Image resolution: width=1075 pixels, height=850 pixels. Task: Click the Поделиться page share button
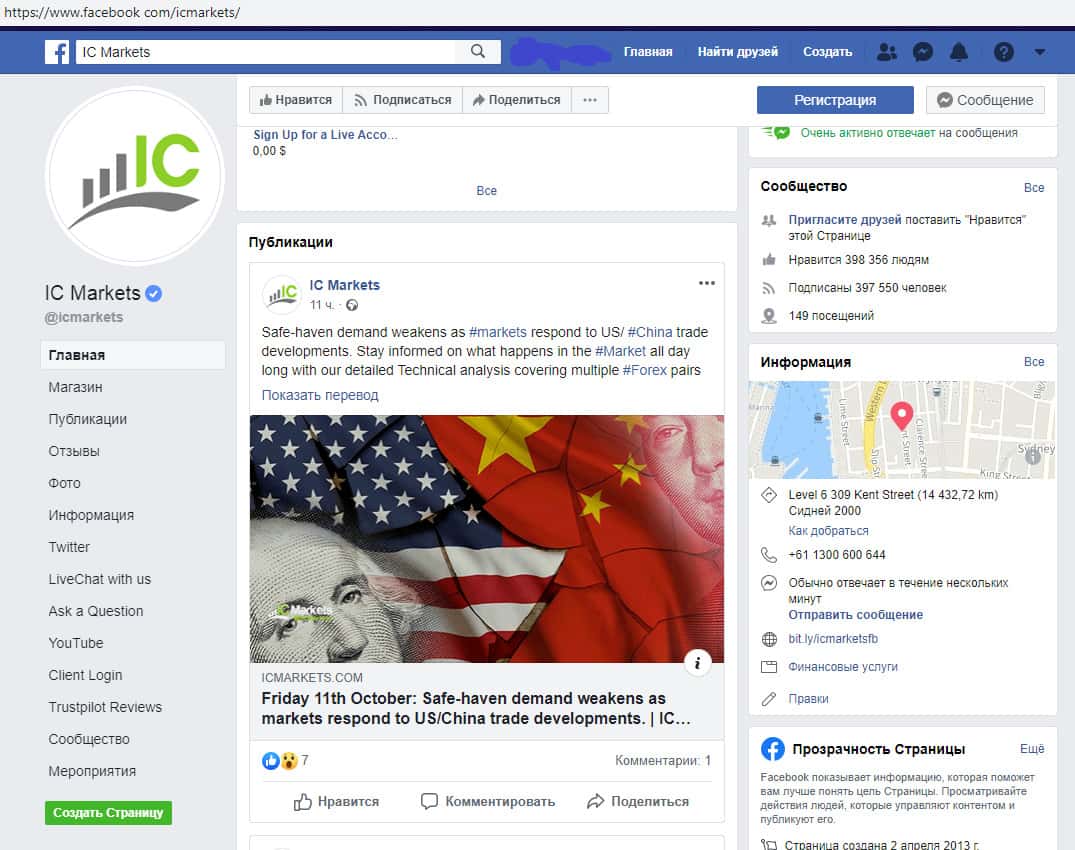click(x=517, y=100)
